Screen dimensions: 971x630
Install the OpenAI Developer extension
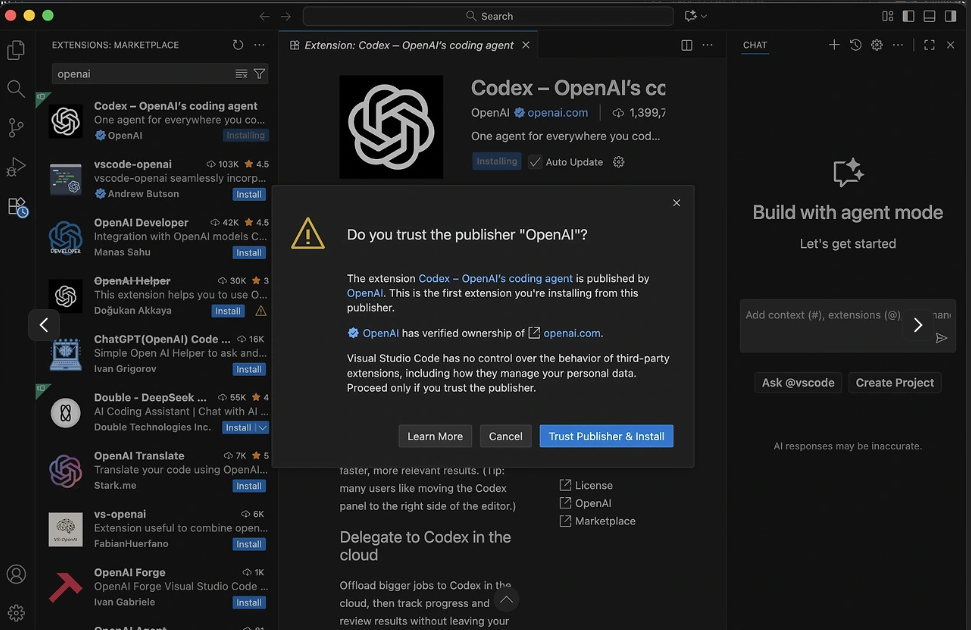coord(249,253)
